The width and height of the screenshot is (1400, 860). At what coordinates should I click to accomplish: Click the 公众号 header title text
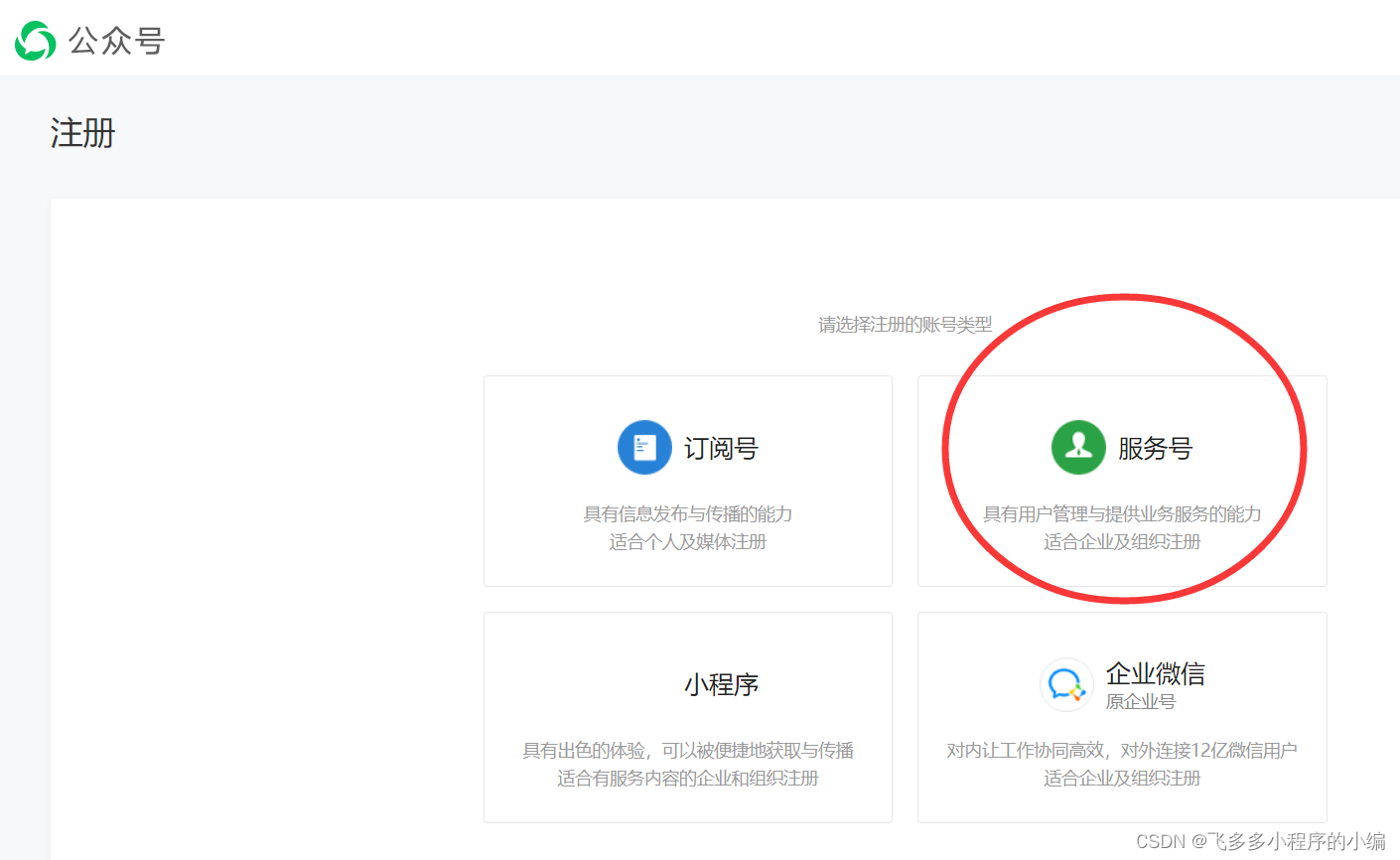coord(116,41)
